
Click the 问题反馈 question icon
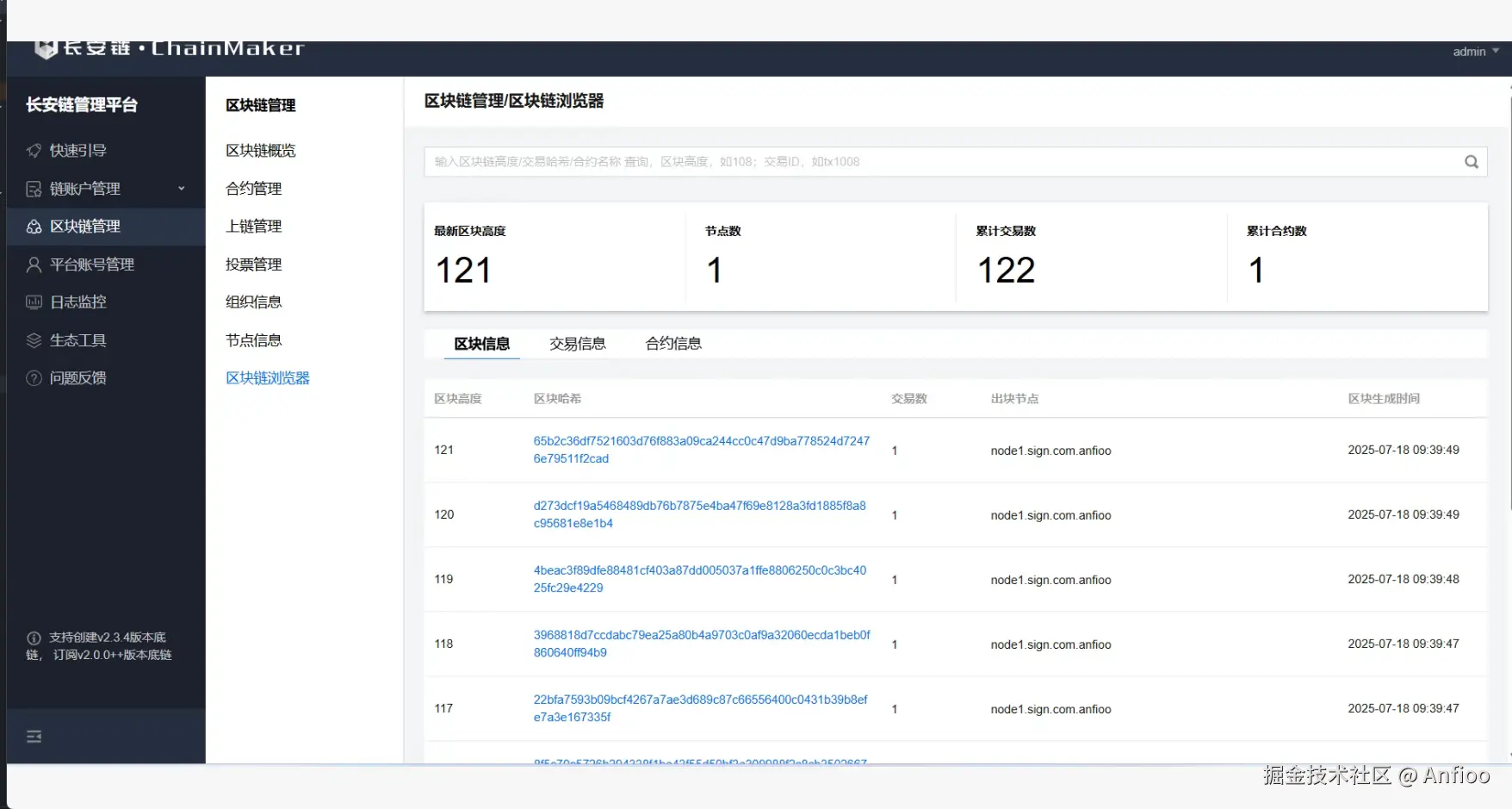pyautogui.click(x=34, y=378)
